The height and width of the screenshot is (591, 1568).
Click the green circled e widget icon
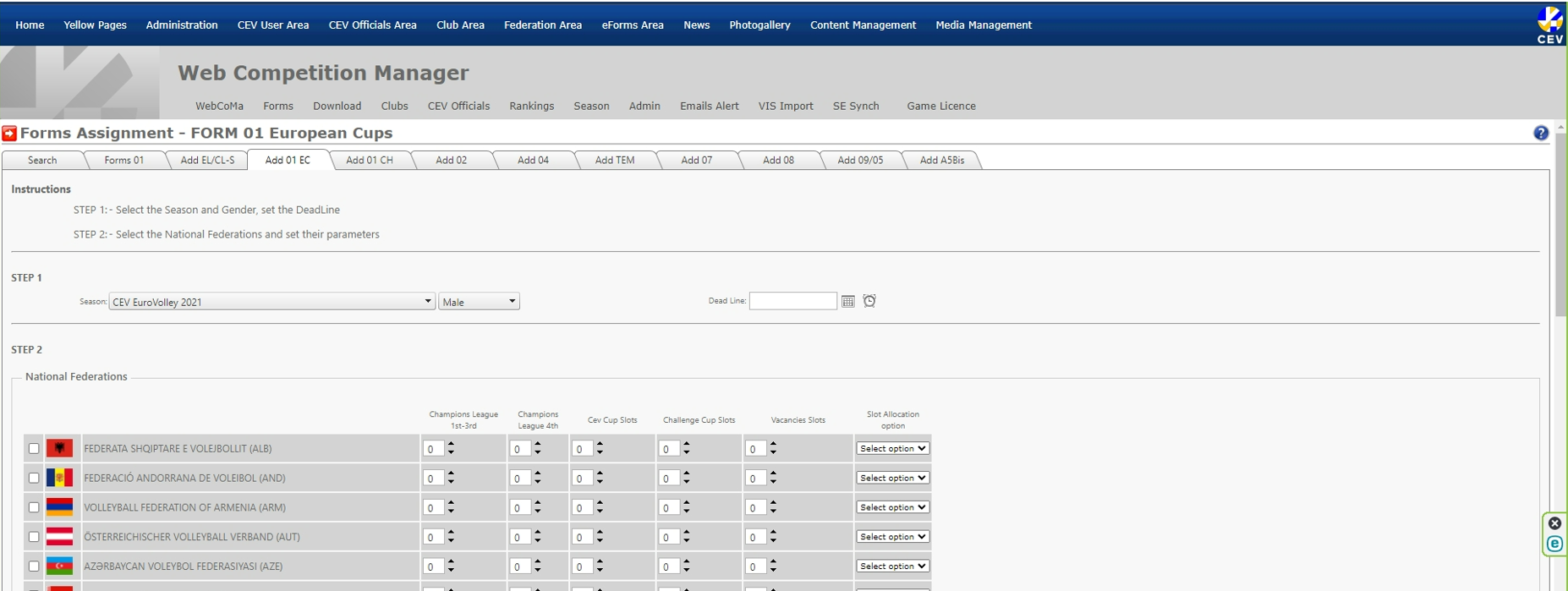coord(1554,544)
